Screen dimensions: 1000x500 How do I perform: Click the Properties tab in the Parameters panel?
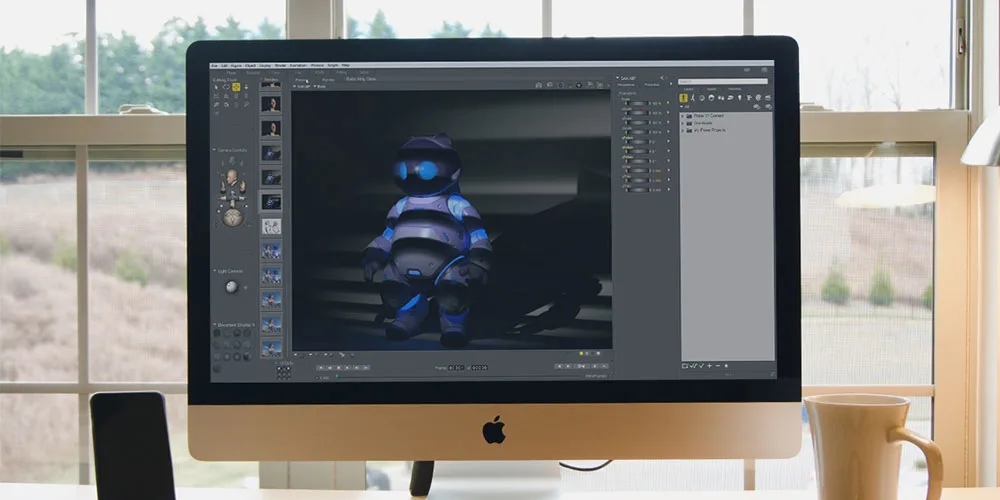pyautogui.click(x=651, y=85)
